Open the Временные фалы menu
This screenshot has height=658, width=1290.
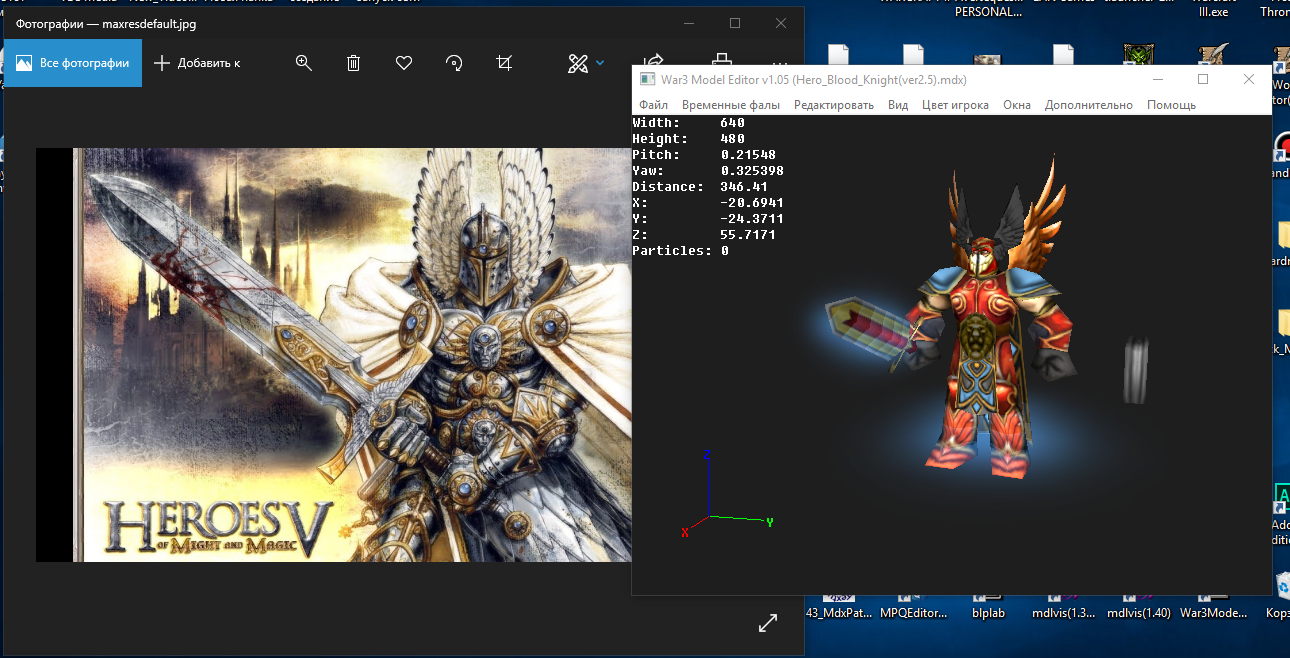point(731,105)
